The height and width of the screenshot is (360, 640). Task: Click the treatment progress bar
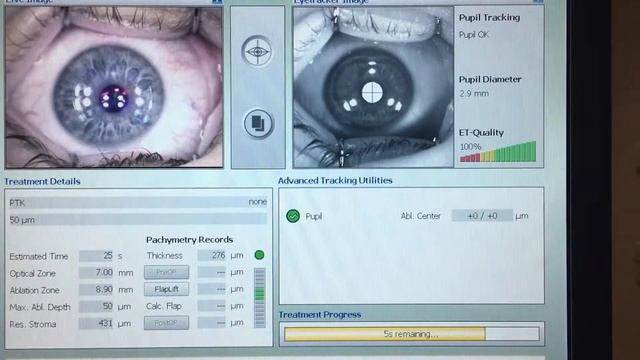click(x=411, y=334)
